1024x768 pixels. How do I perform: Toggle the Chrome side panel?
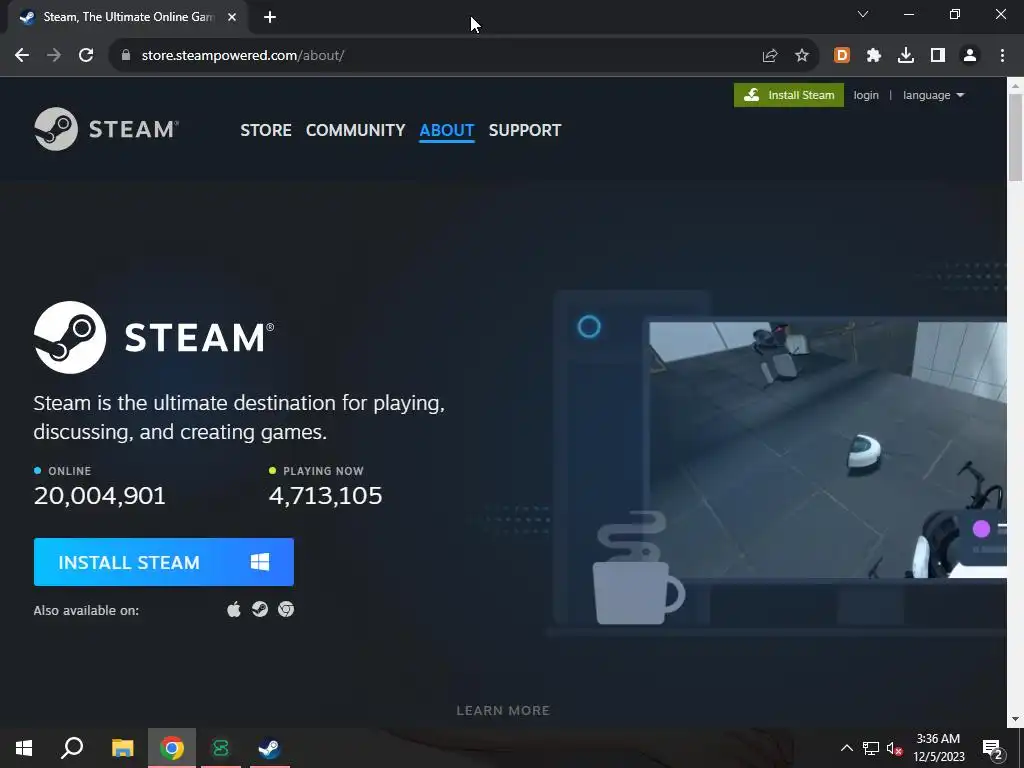(938, 56)
